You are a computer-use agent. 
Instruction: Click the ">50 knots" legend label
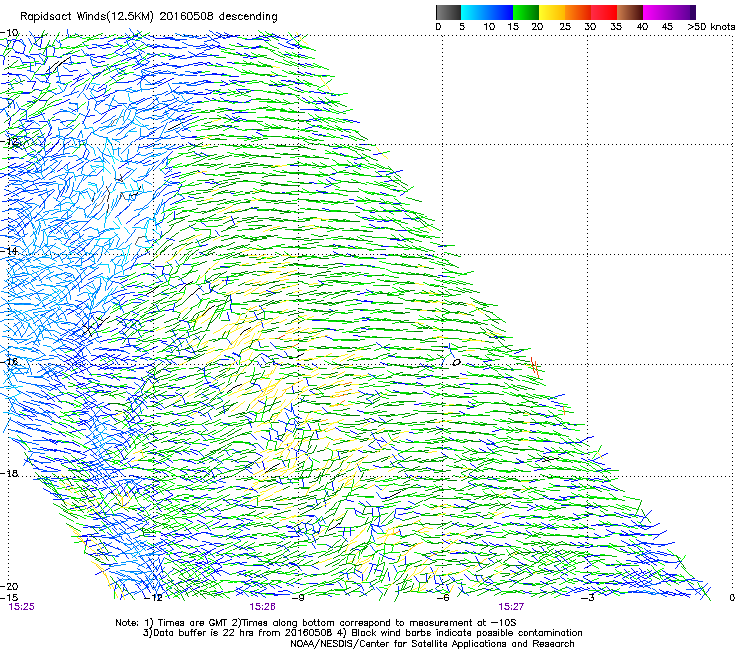click(711, 27)
